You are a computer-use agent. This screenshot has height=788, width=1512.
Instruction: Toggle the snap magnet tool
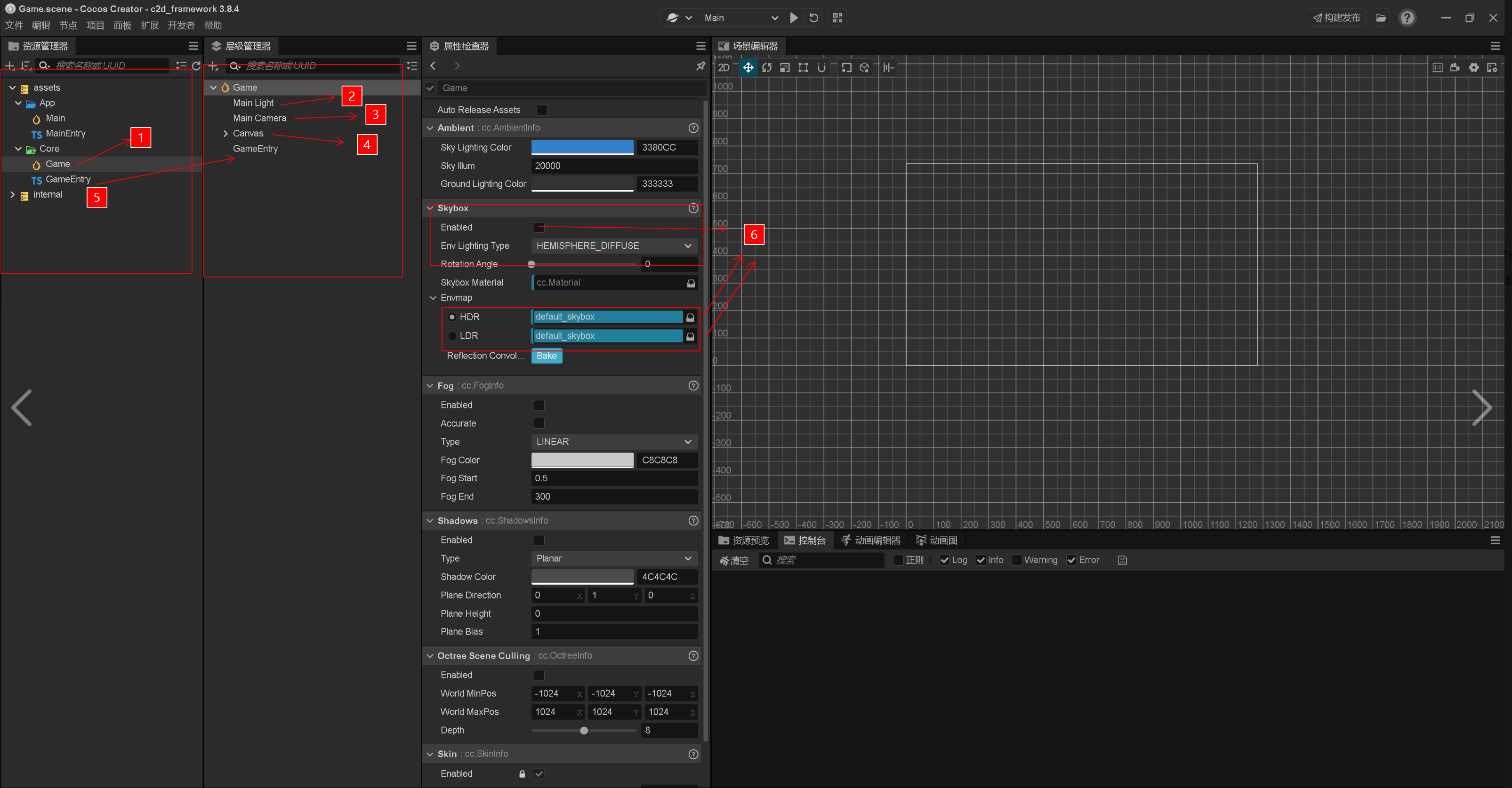pos(821,67)
